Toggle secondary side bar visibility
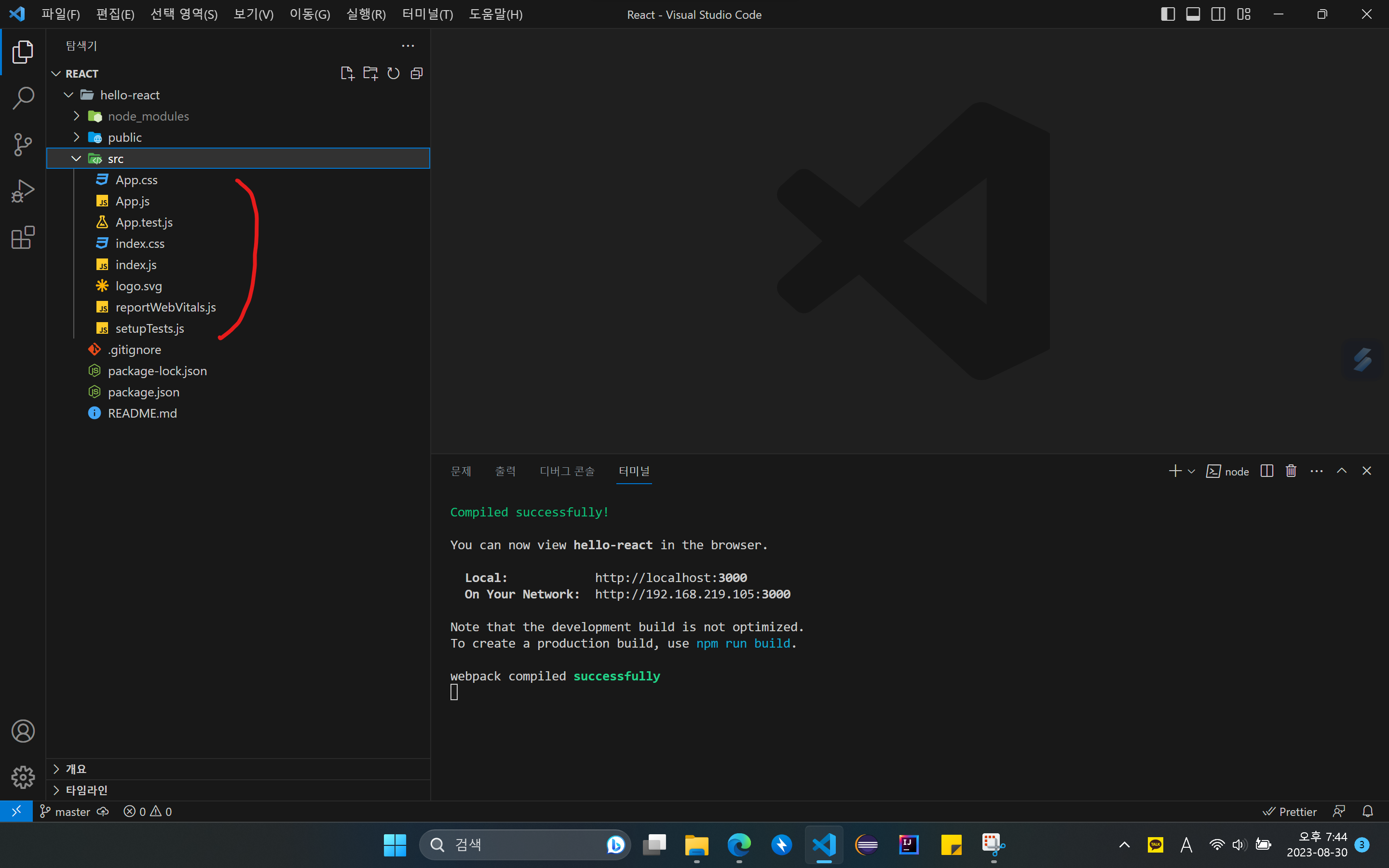Viewport: 1389px width, 868px height. [x=1218, y=14]
